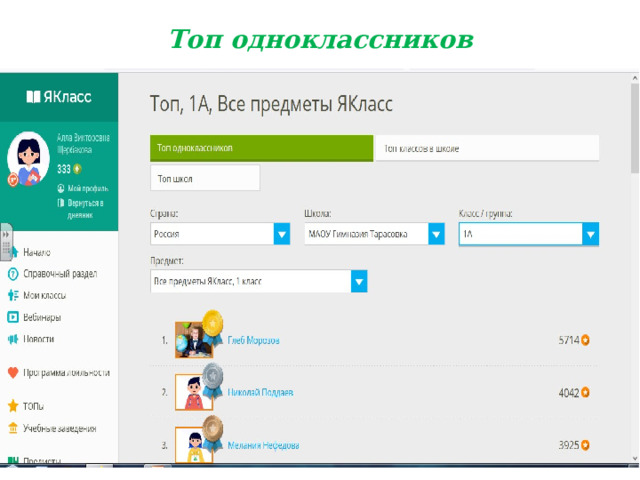The image size is (640, 480).
Task: Click the coin icon next to 5714
Action: click(585, 340)
